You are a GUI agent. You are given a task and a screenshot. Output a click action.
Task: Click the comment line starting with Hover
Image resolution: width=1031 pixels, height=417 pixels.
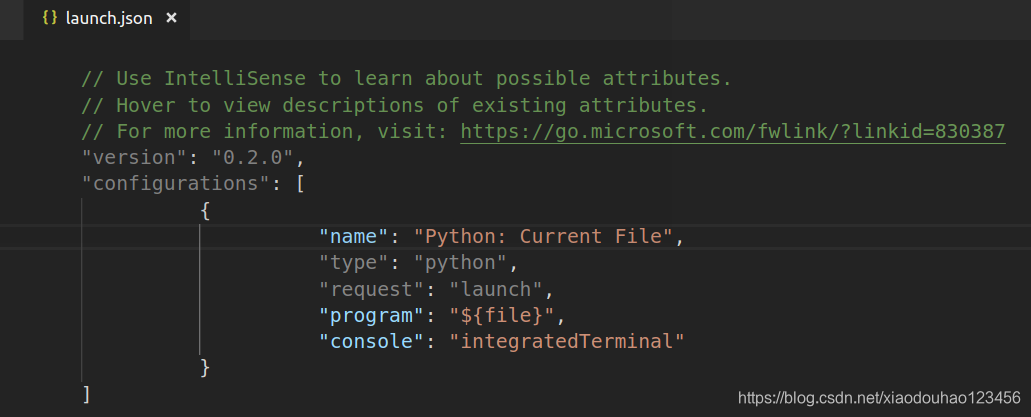[395, 105]
